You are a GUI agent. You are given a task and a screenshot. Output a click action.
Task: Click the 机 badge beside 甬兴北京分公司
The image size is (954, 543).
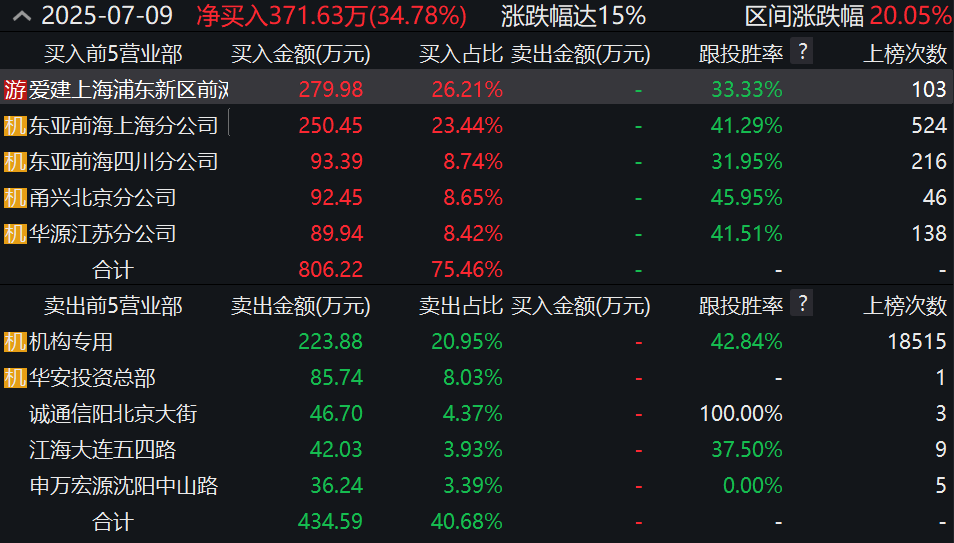[x=15, y=197]
